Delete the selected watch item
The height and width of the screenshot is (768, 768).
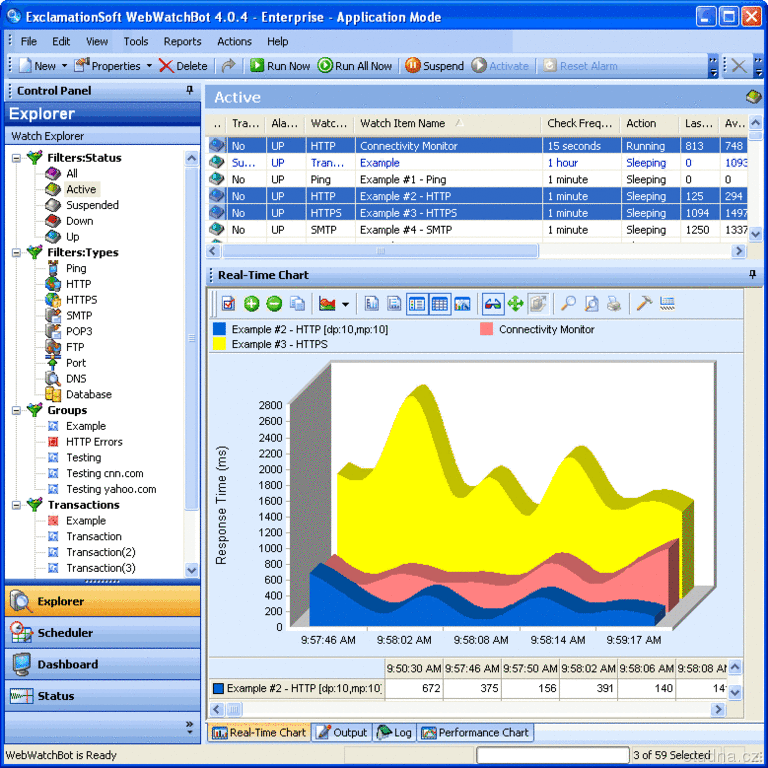click(x=183, y=66)
